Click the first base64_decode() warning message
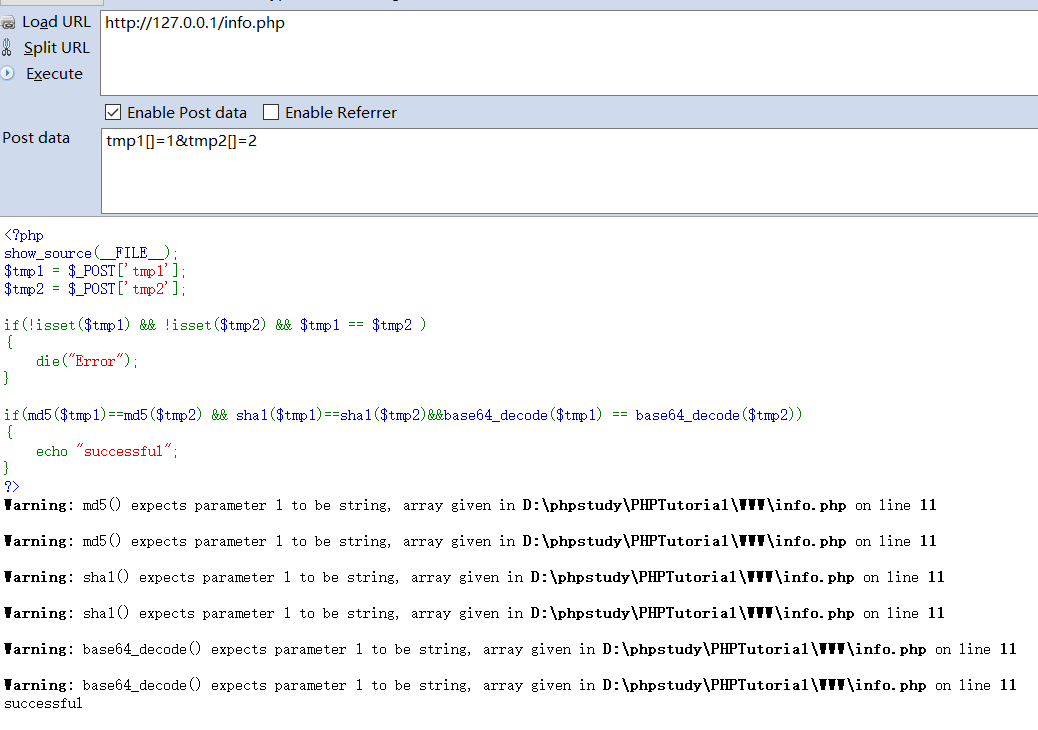1038x730 pixels. tap(510, 649)
